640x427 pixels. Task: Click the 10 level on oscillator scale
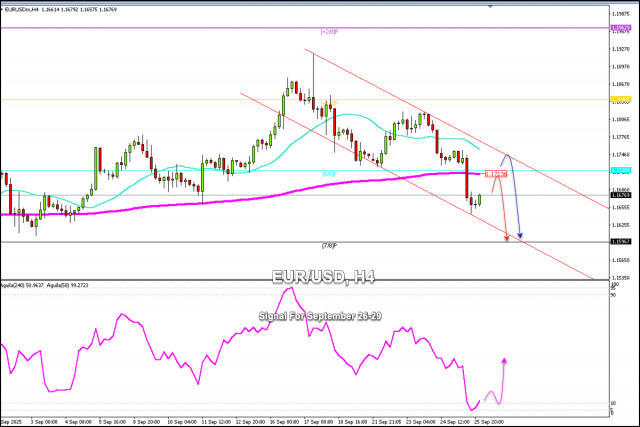pos(613,403)
